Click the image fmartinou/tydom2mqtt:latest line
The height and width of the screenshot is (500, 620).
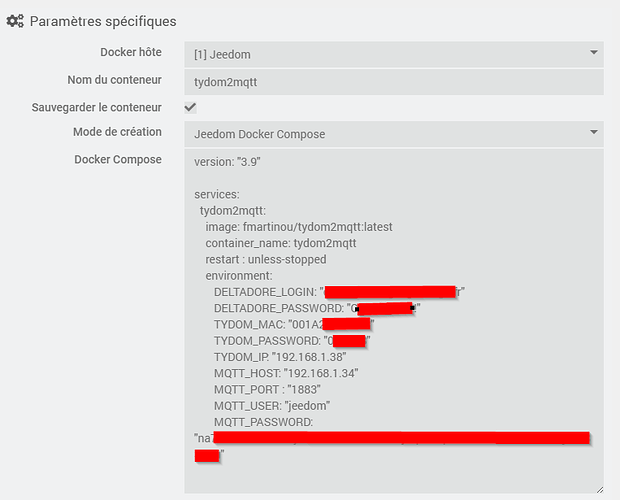298,227
